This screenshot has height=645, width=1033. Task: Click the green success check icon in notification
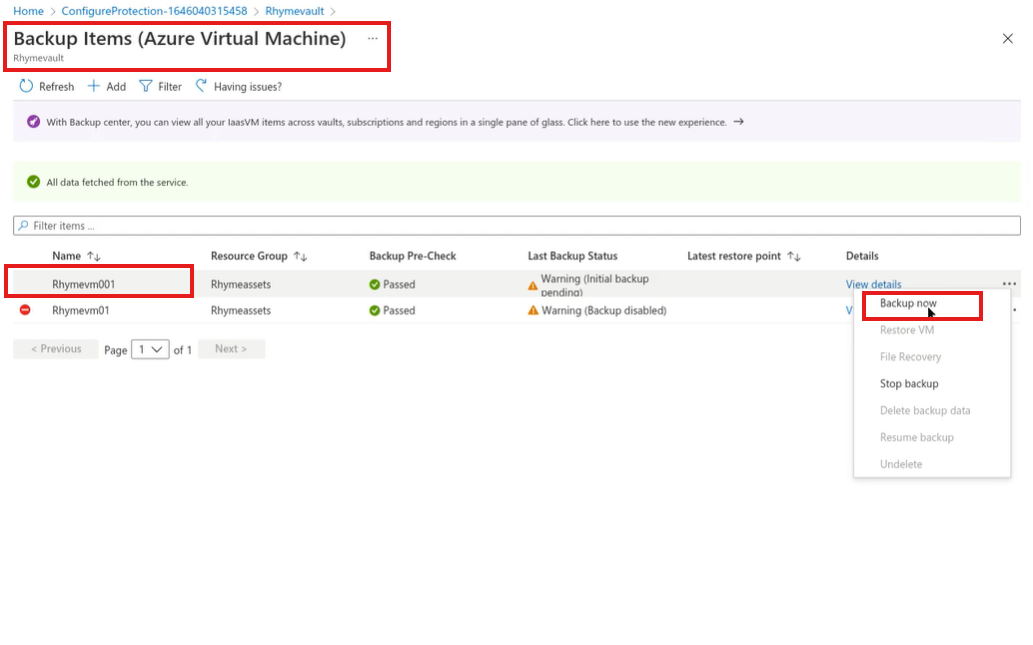[x=33, y=182]
